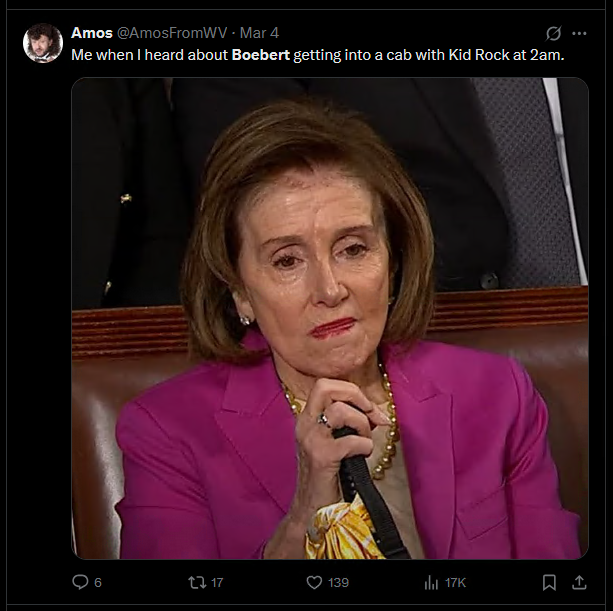The image size is (613, 611).
Task: Click the repost count 17
Action: click(217, 582)
